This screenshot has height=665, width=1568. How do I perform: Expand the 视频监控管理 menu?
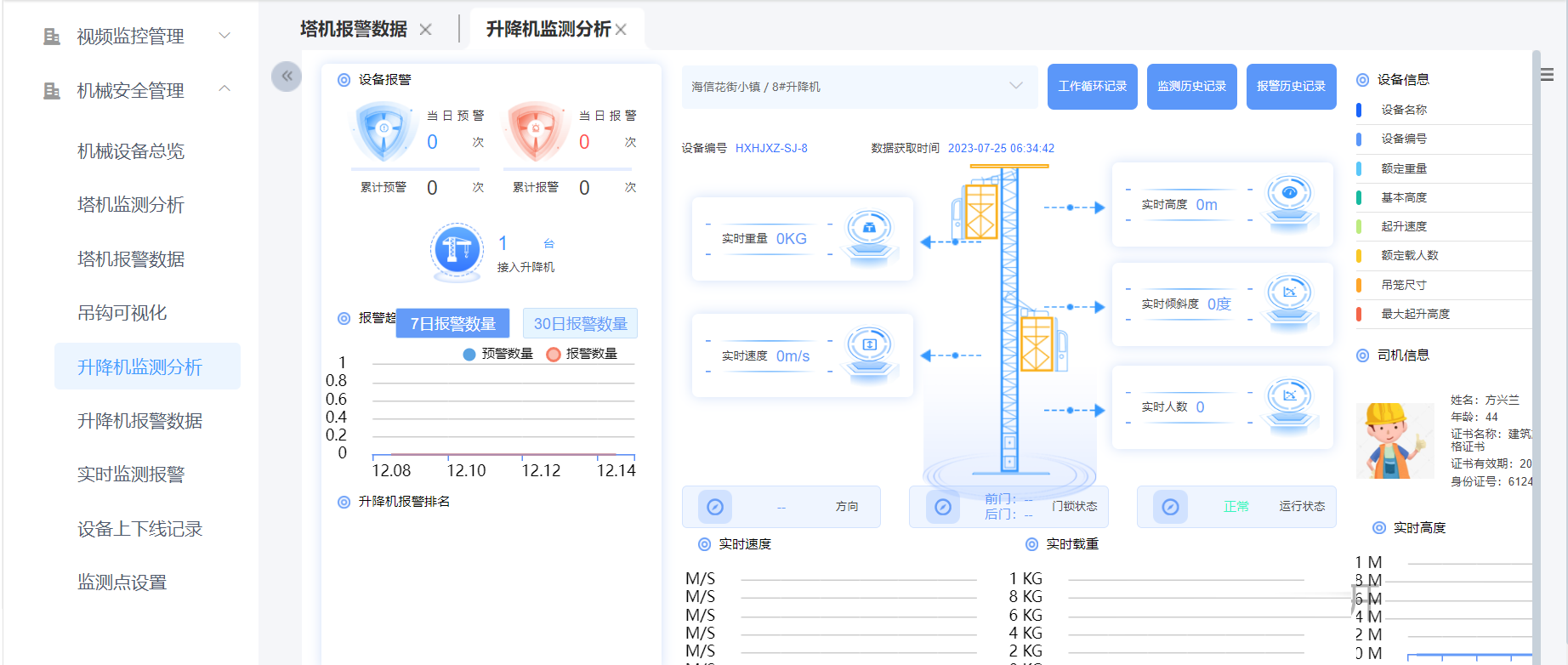point(136,36)
